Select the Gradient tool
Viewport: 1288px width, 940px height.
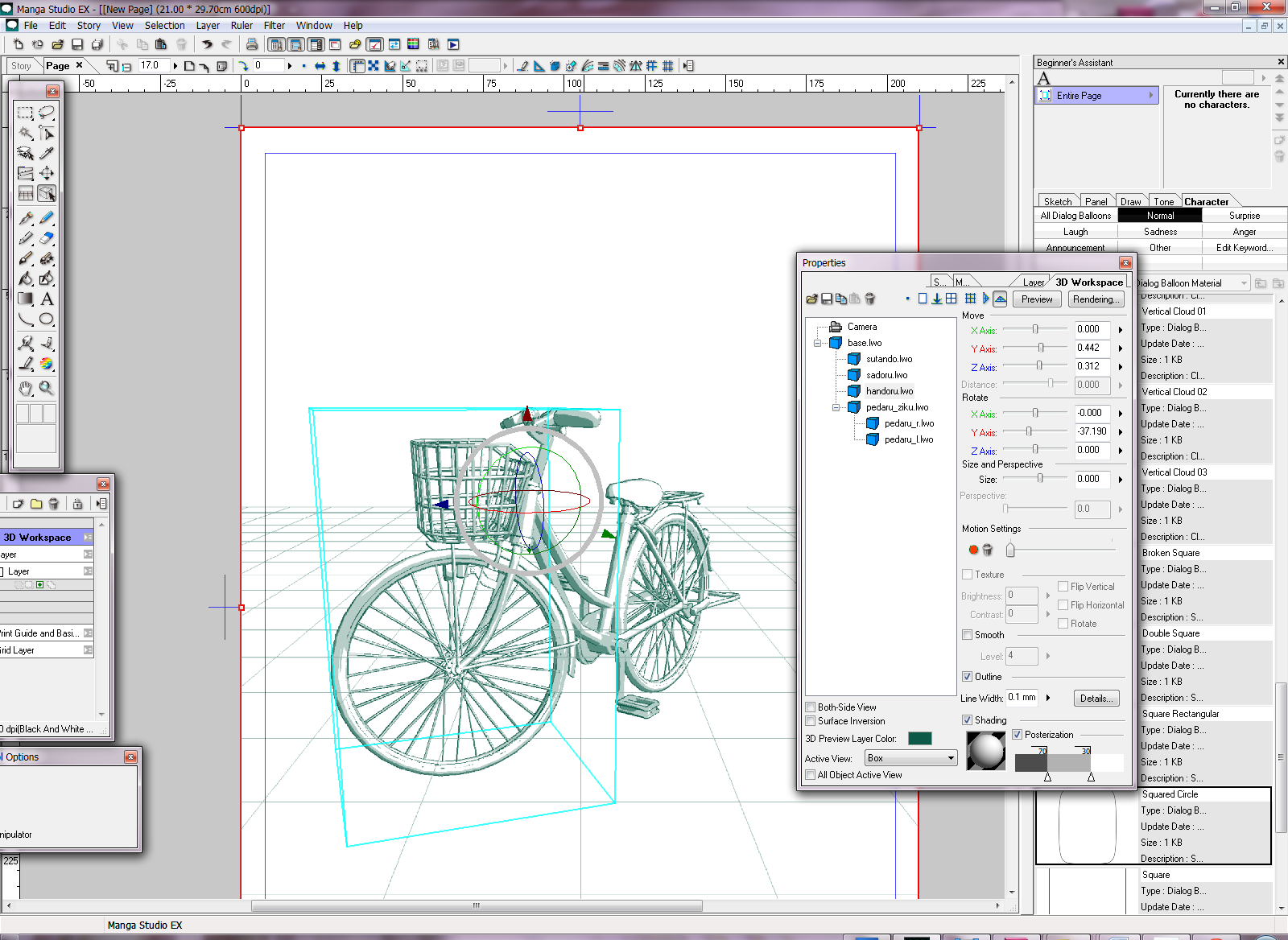pos(26,299)
